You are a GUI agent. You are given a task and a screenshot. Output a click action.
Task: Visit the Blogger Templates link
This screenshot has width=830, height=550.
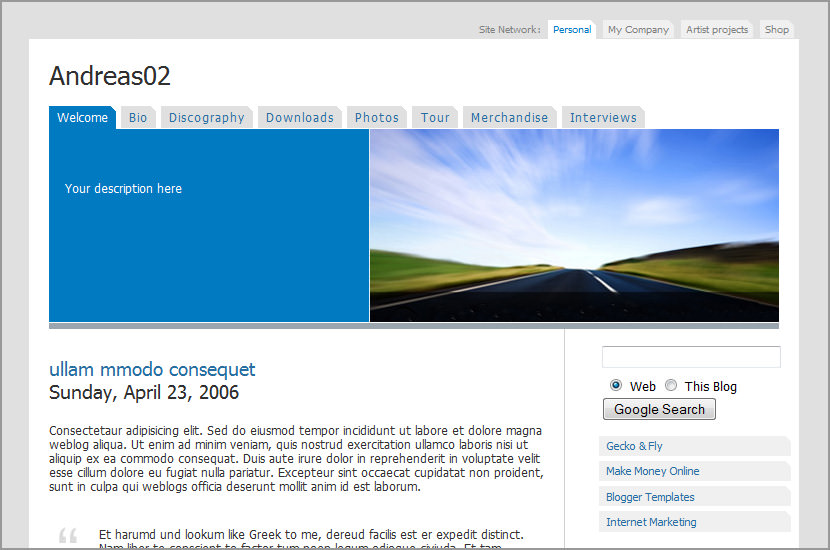point(650,497)
